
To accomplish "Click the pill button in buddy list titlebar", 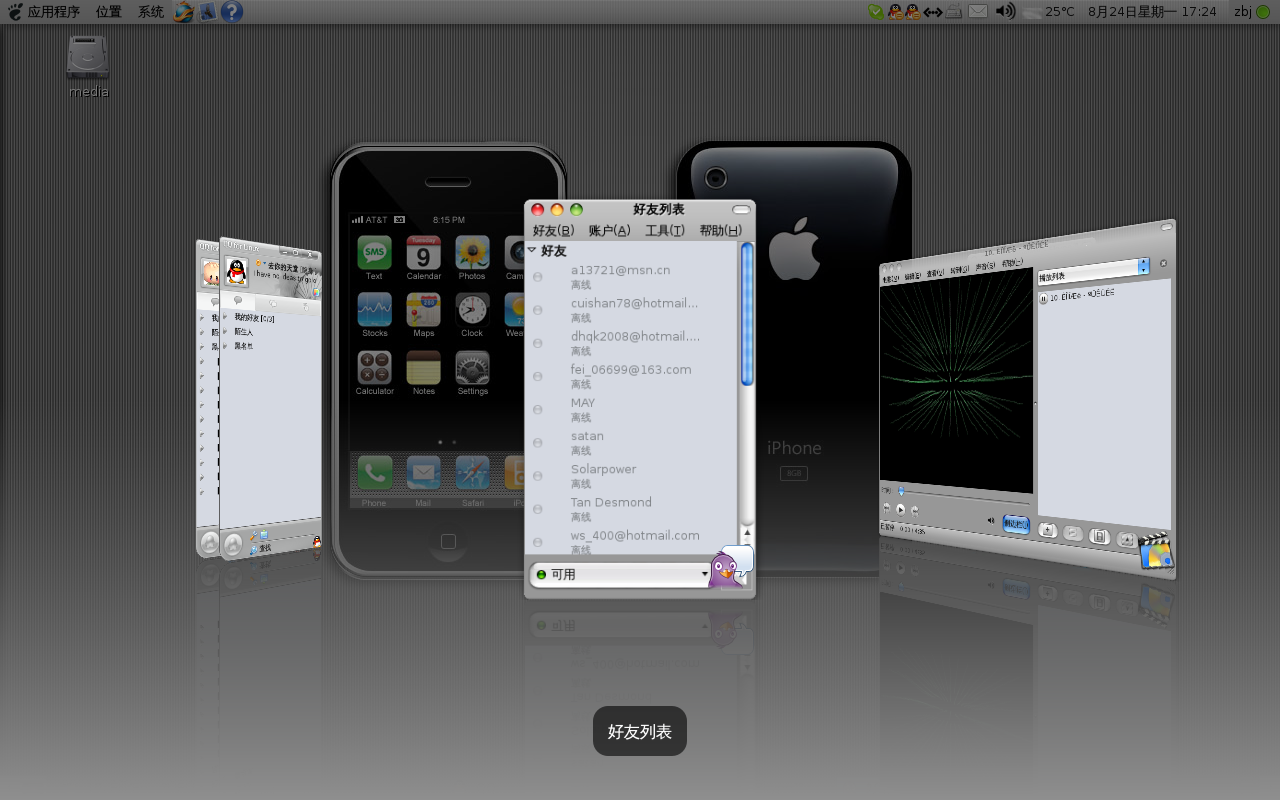I will (740, 209).
